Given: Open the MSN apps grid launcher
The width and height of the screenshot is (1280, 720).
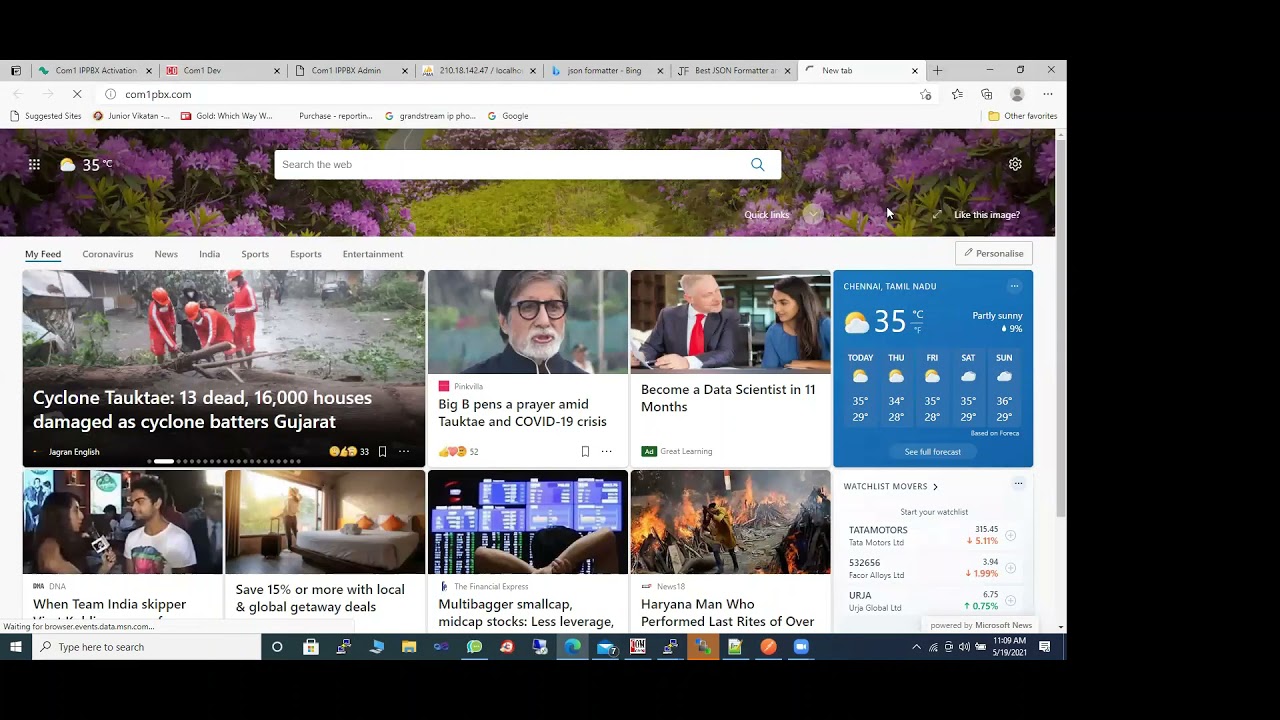Looking at the screenshot, I should click(x=34, y=165).
